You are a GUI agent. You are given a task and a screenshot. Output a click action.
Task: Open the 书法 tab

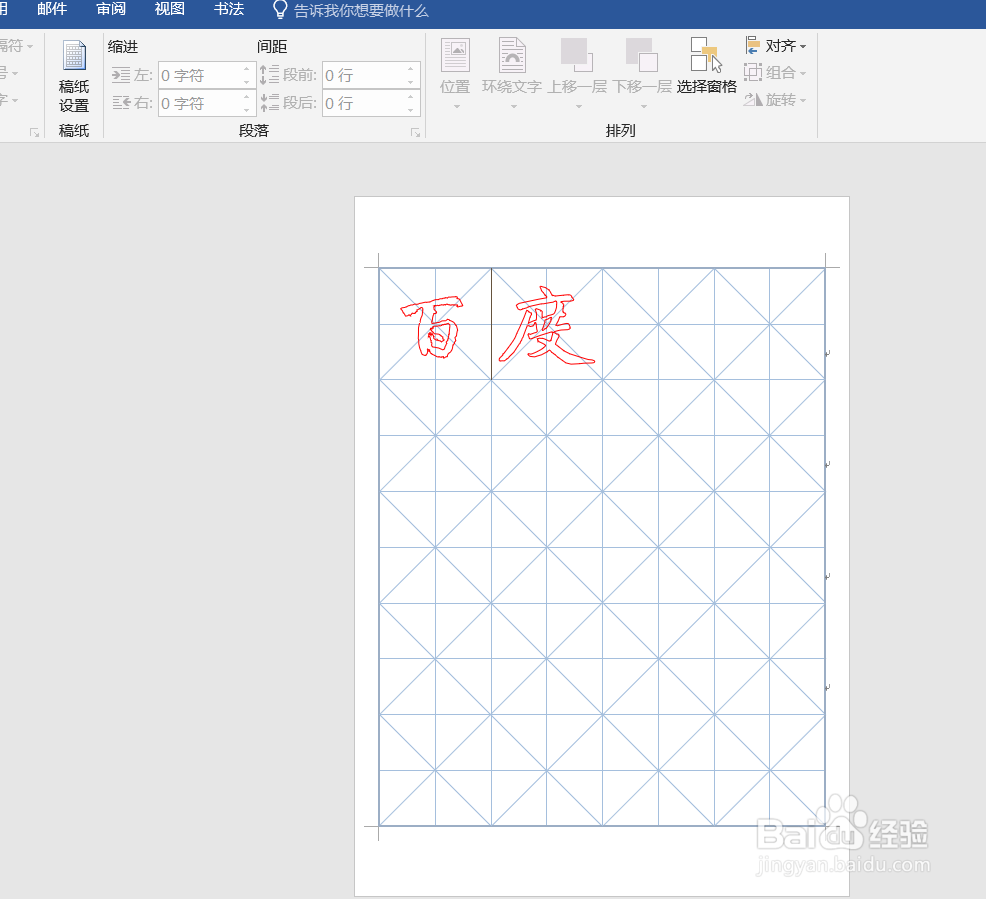pyautogui.click(x=229, y=9)
